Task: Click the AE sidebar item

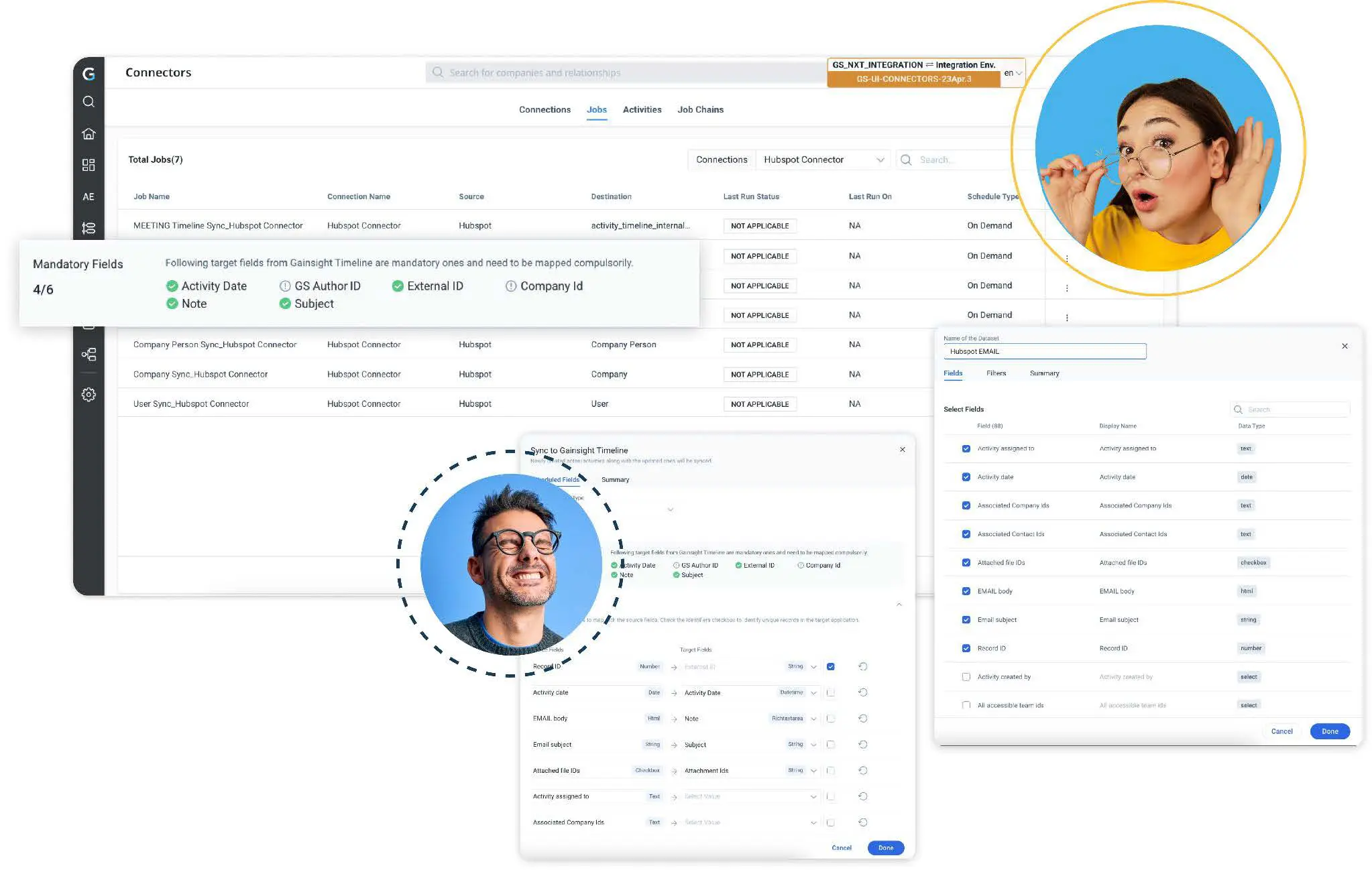Action: (89, 196)
